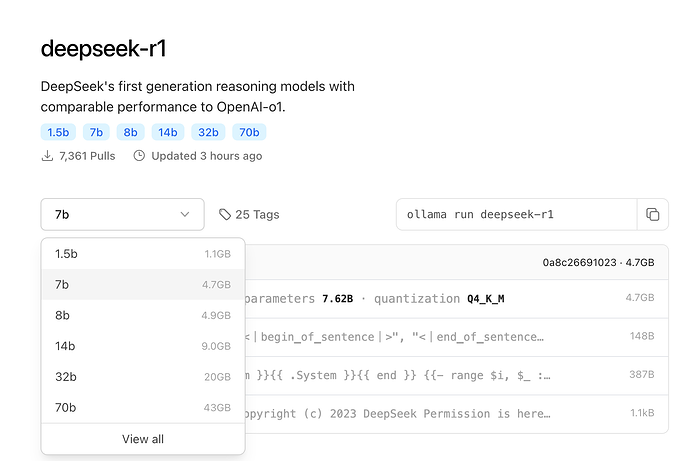Click the 14b blue tag badge
This screenshot has height=461, width=690.
coord(168,132)
